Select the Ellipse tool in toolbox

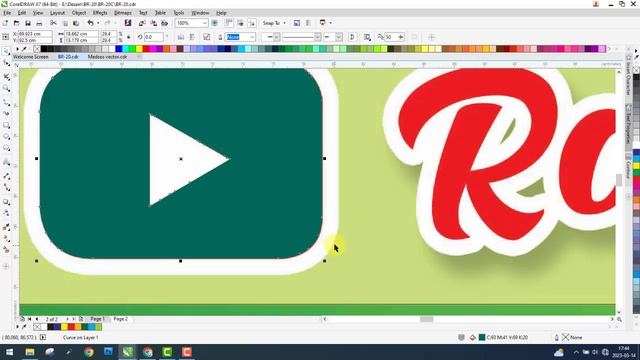point(6,136)
